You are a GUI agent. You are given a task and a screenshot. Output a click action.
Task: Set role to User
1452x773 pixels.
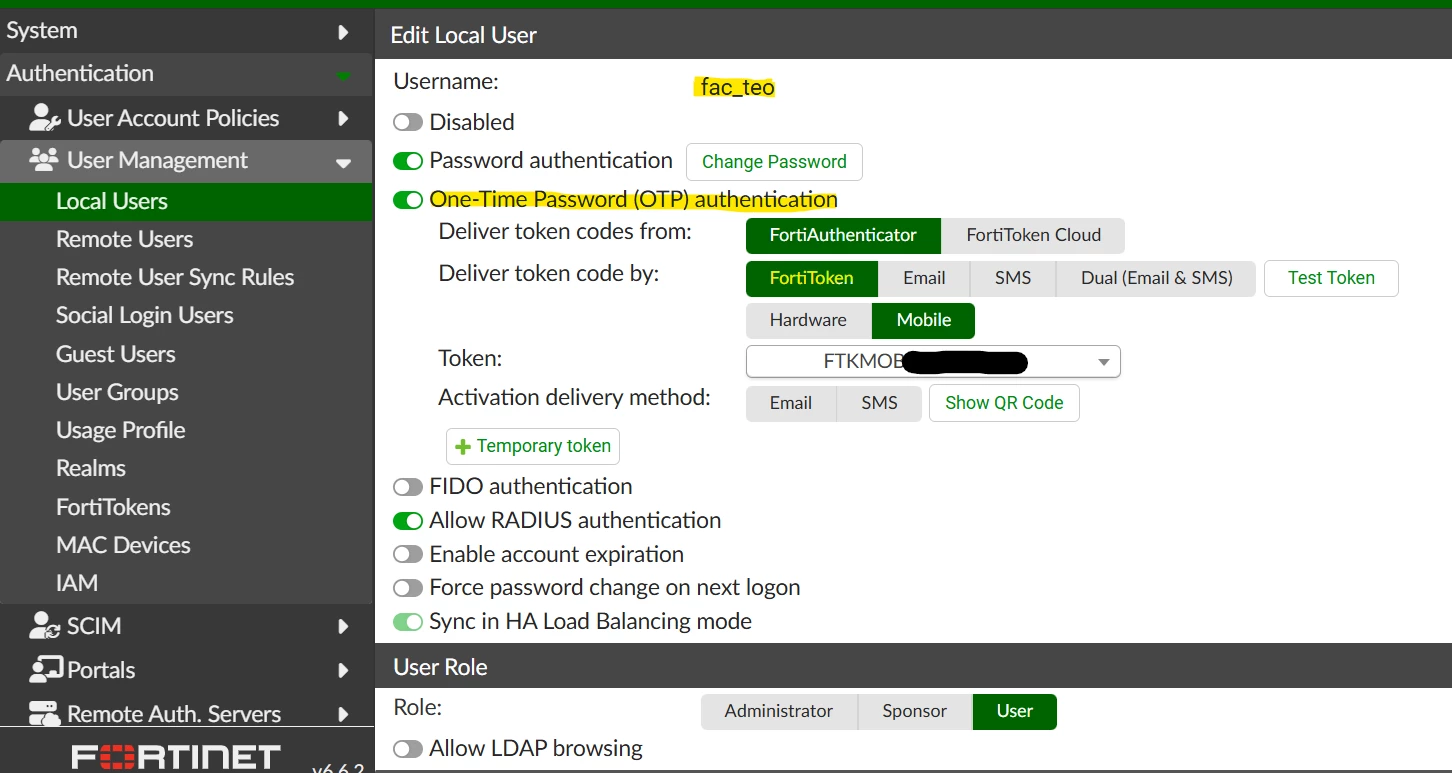coord(1014,711)
